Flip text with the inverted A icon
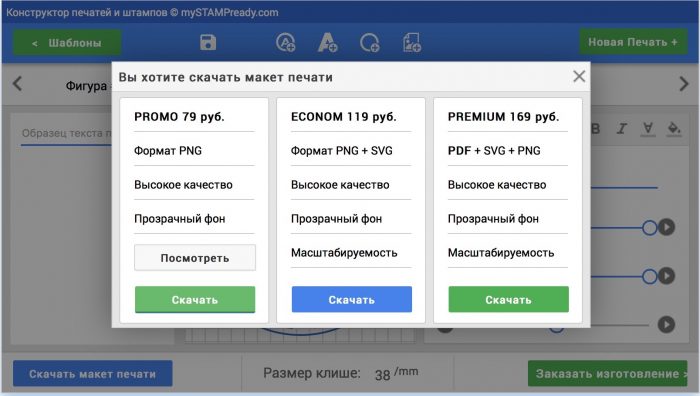 pyautogui.click(x=647, y=129)
